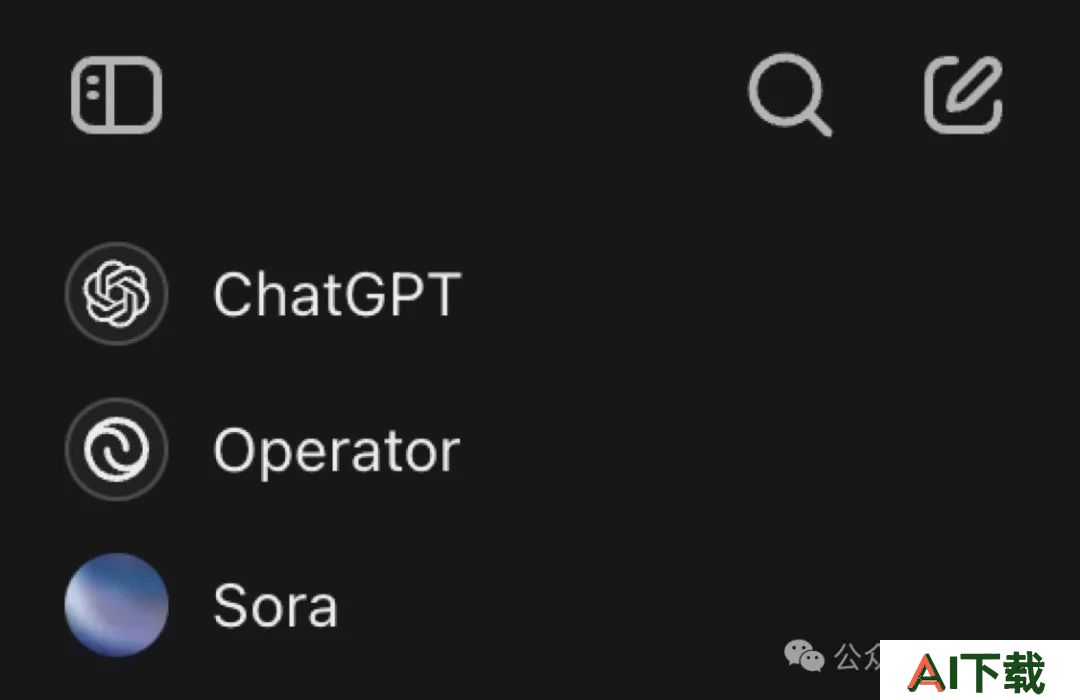The image size is (1080, 700).
Task: Start a new chat with the compose icon
Action: (964, 94)
